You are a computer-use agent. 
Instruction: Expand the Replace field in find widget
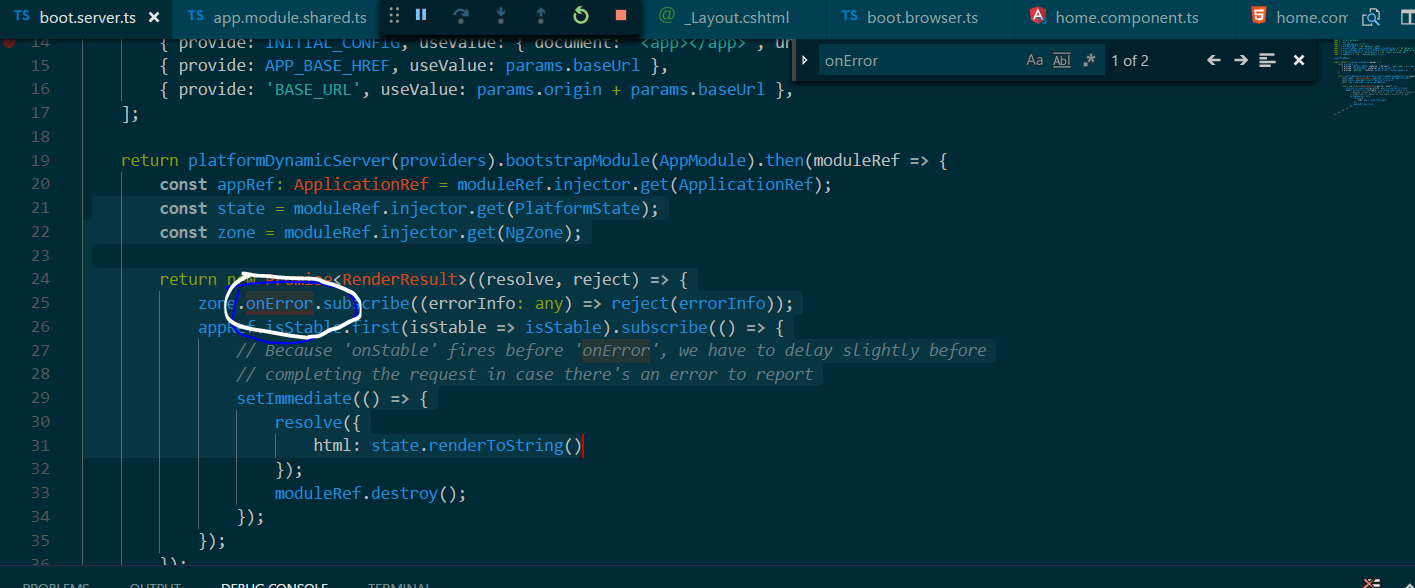(x=805, y=60)
